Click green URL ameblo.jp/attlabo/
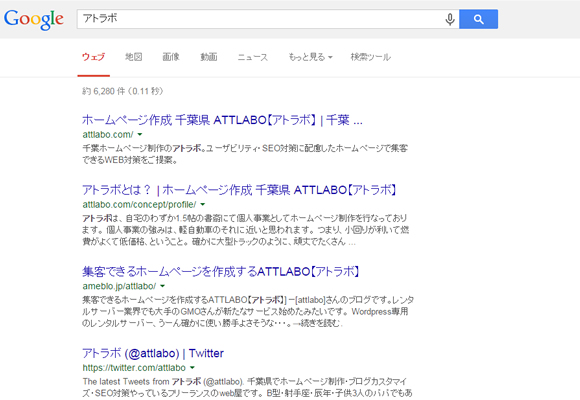 [119, 286]
